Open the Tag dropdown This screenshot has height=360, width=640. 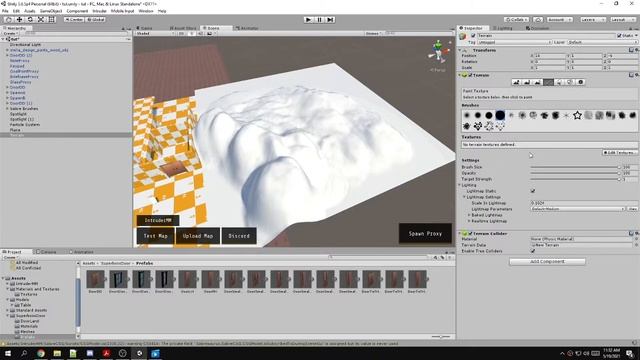[514, 42]
